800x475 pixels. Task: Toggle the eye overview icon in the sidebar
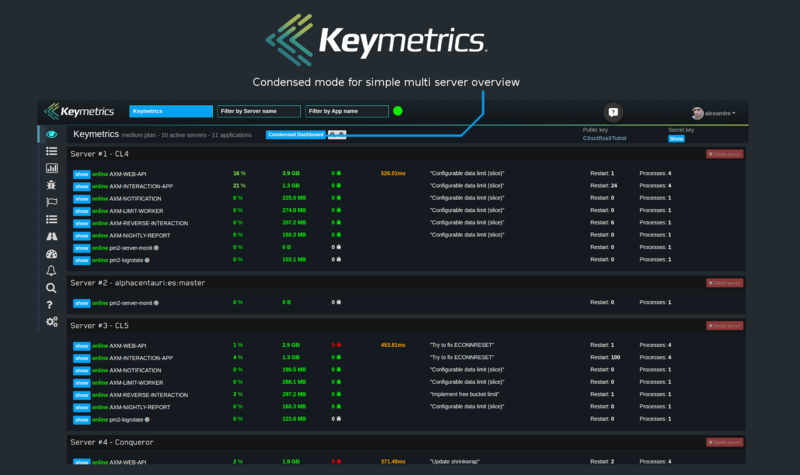[51, 134]
